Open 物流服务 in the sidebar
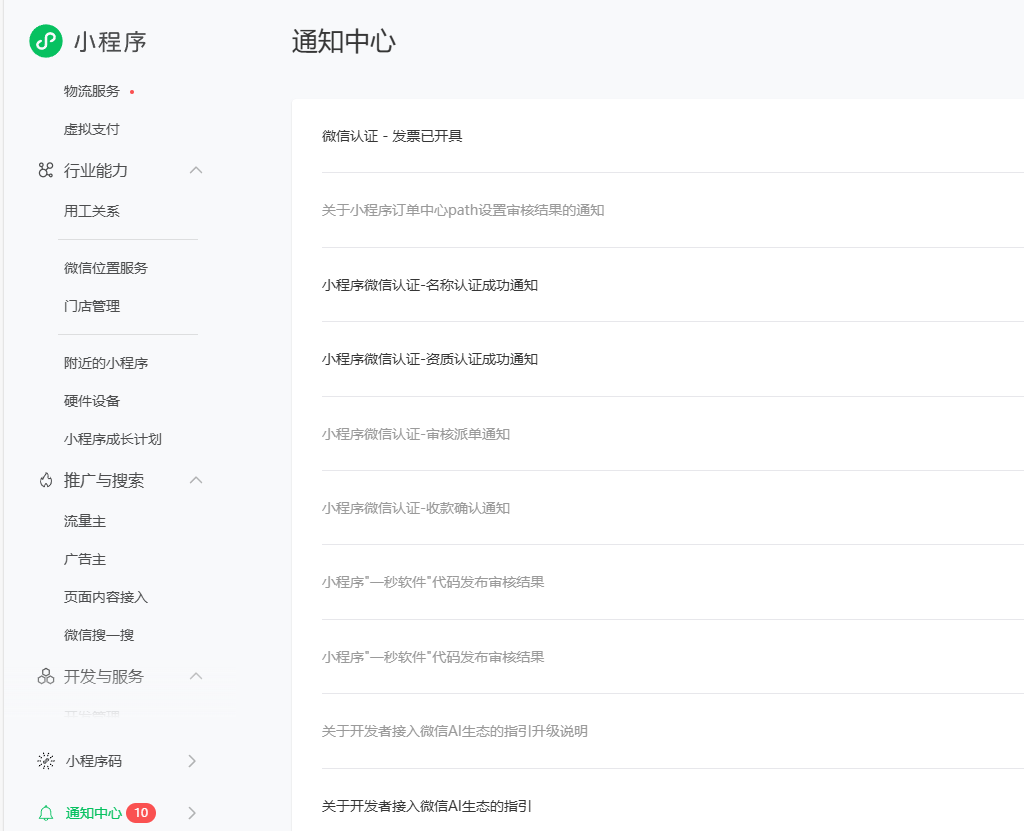Screen dimensions: 1024x831 92,91
